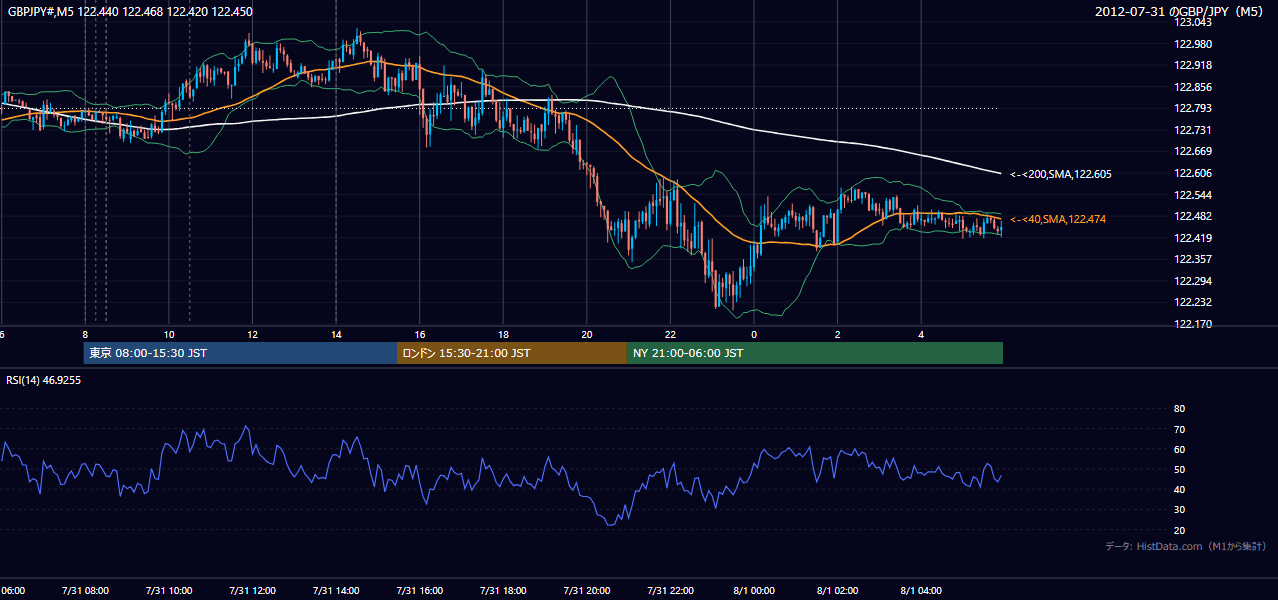
Task: Click the RSI 20 level label
Action: tap(1179, 530)
